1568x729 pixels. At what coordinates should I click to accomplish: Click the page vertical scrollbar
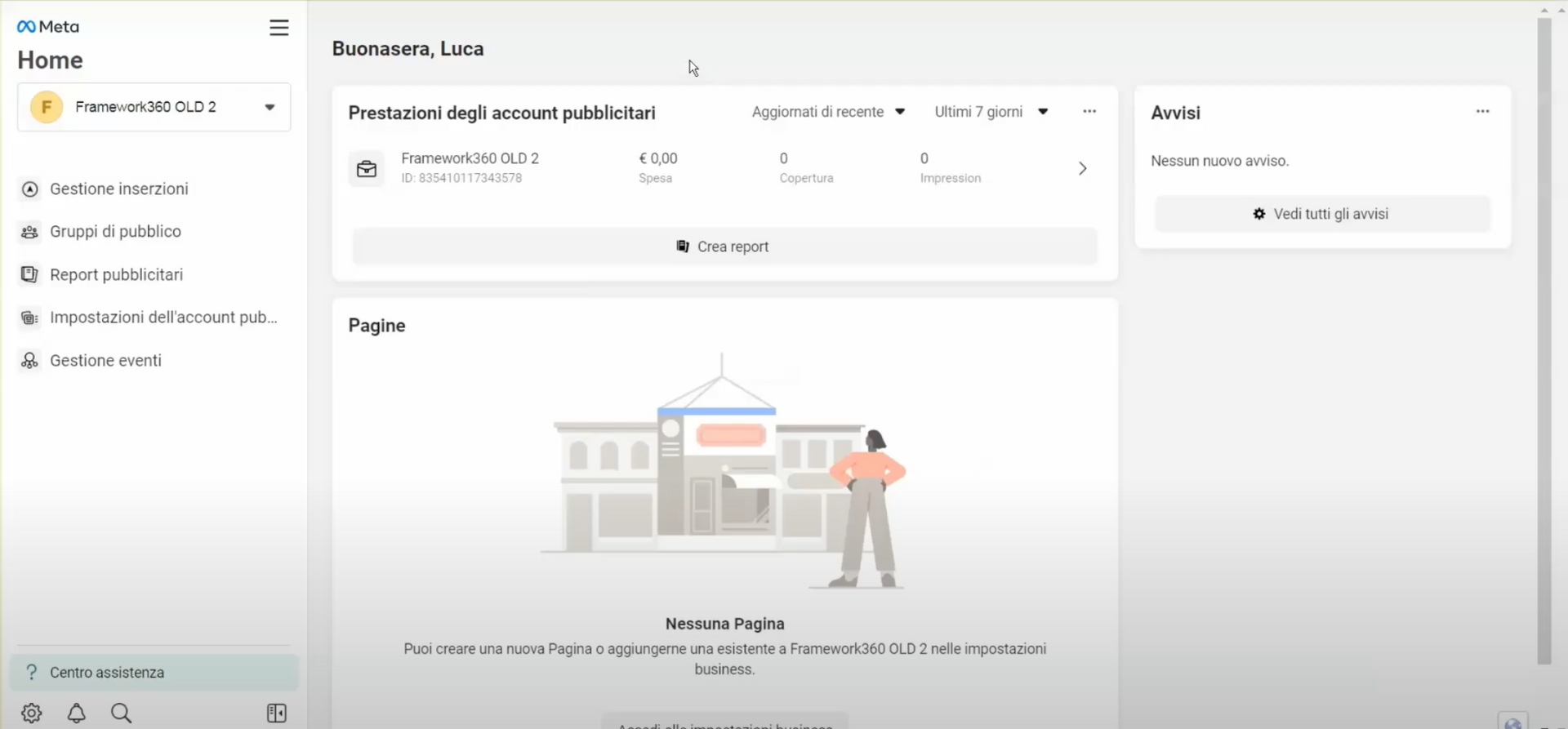[x=1543, y=341]
